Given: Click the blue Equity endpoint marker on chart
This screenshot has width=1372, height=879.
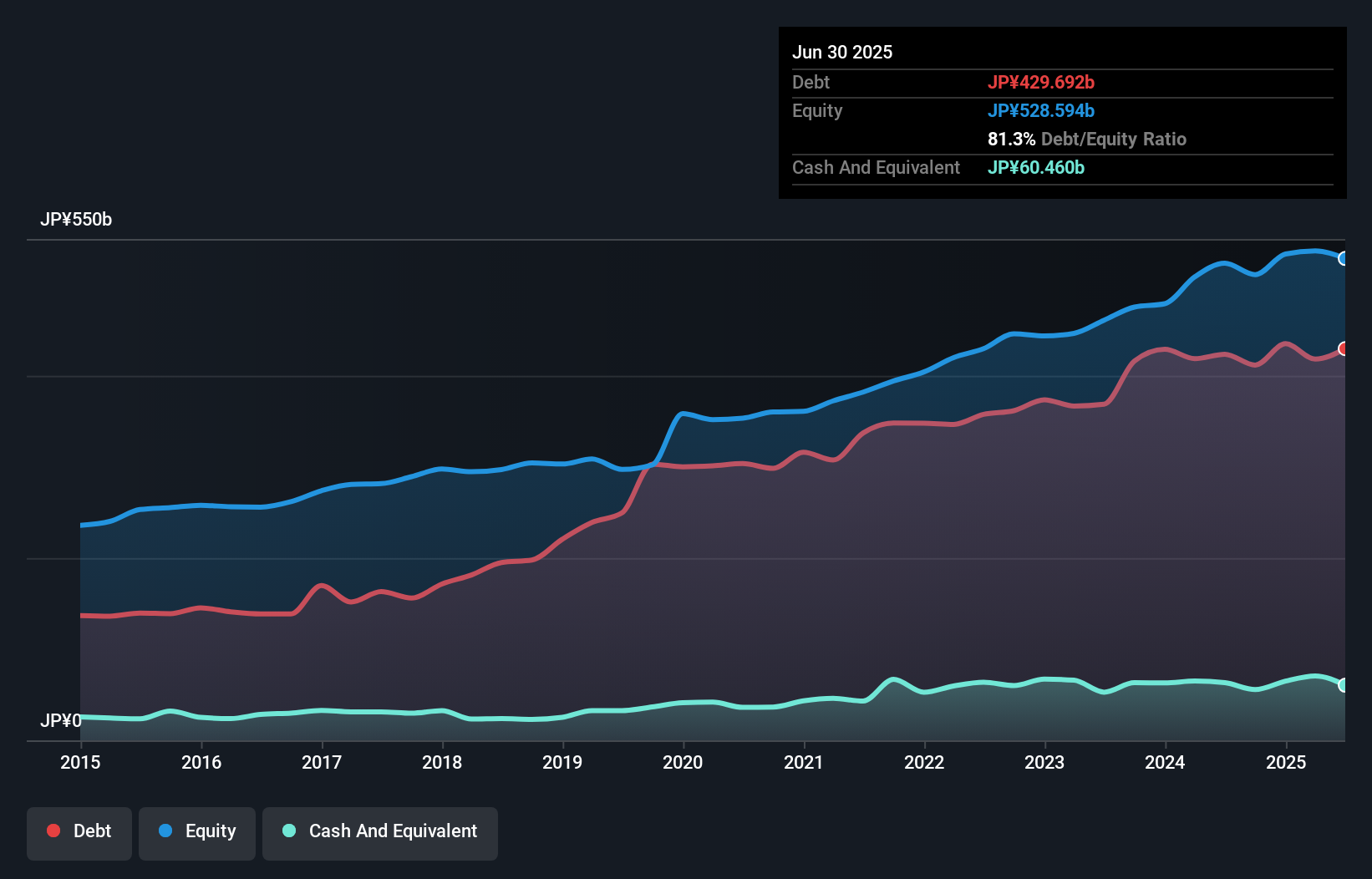Looking at the screenshot, I should tap(1344, 259).
